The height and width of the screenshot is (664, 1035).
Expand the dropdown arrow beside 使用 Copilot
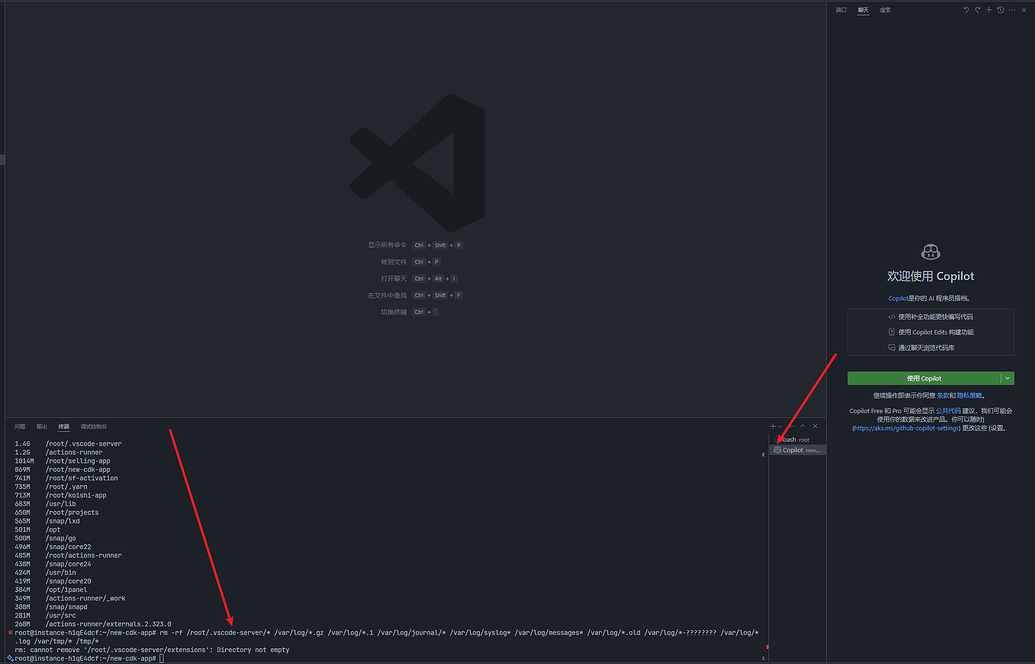pyautogui.click(x=1007, y=378)
